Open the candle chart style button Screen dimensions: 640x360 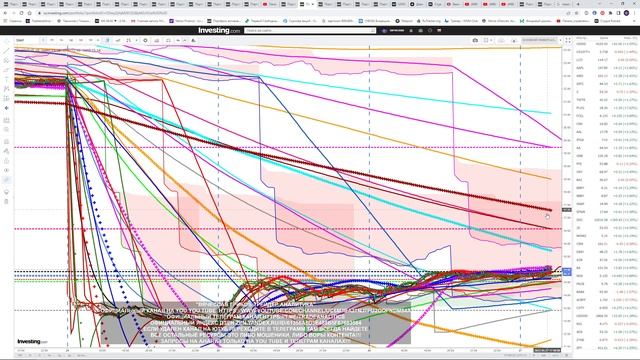point(107,40)
